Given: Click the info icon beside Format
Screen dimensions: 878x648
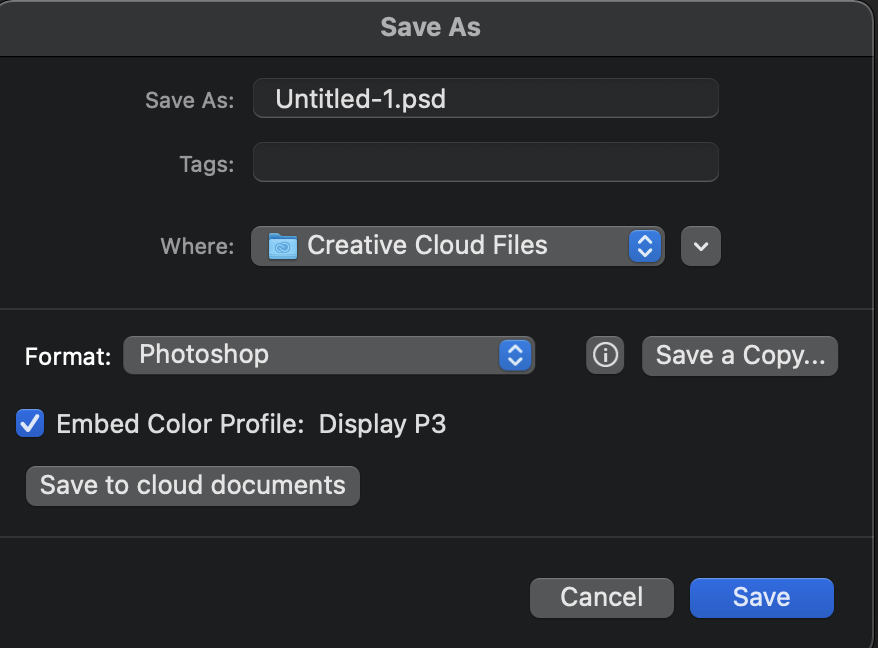Looking at the screenshot, I should coord(605,355).
